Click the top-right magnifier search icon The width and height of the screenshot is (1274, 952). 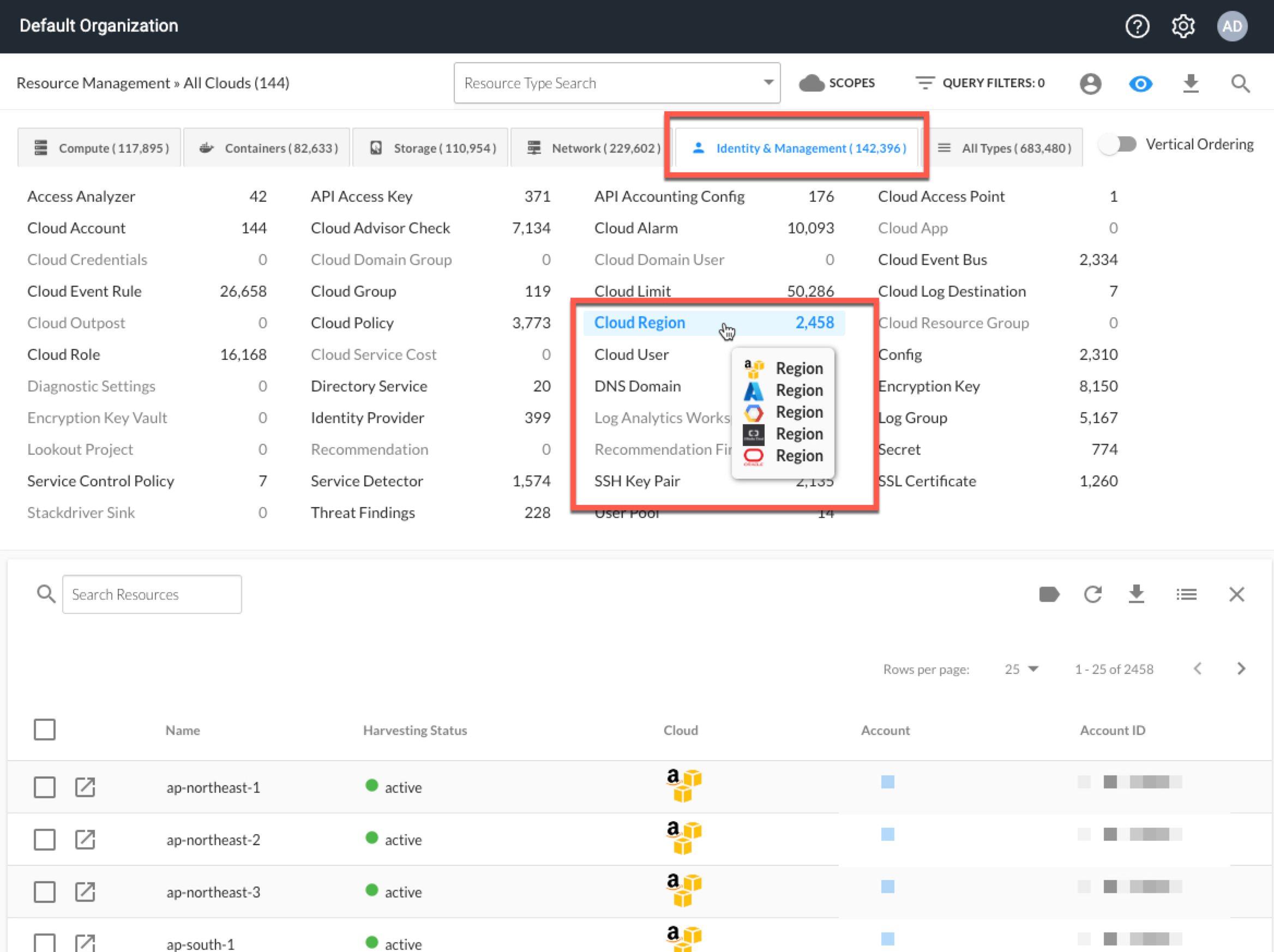(1240, 84)
